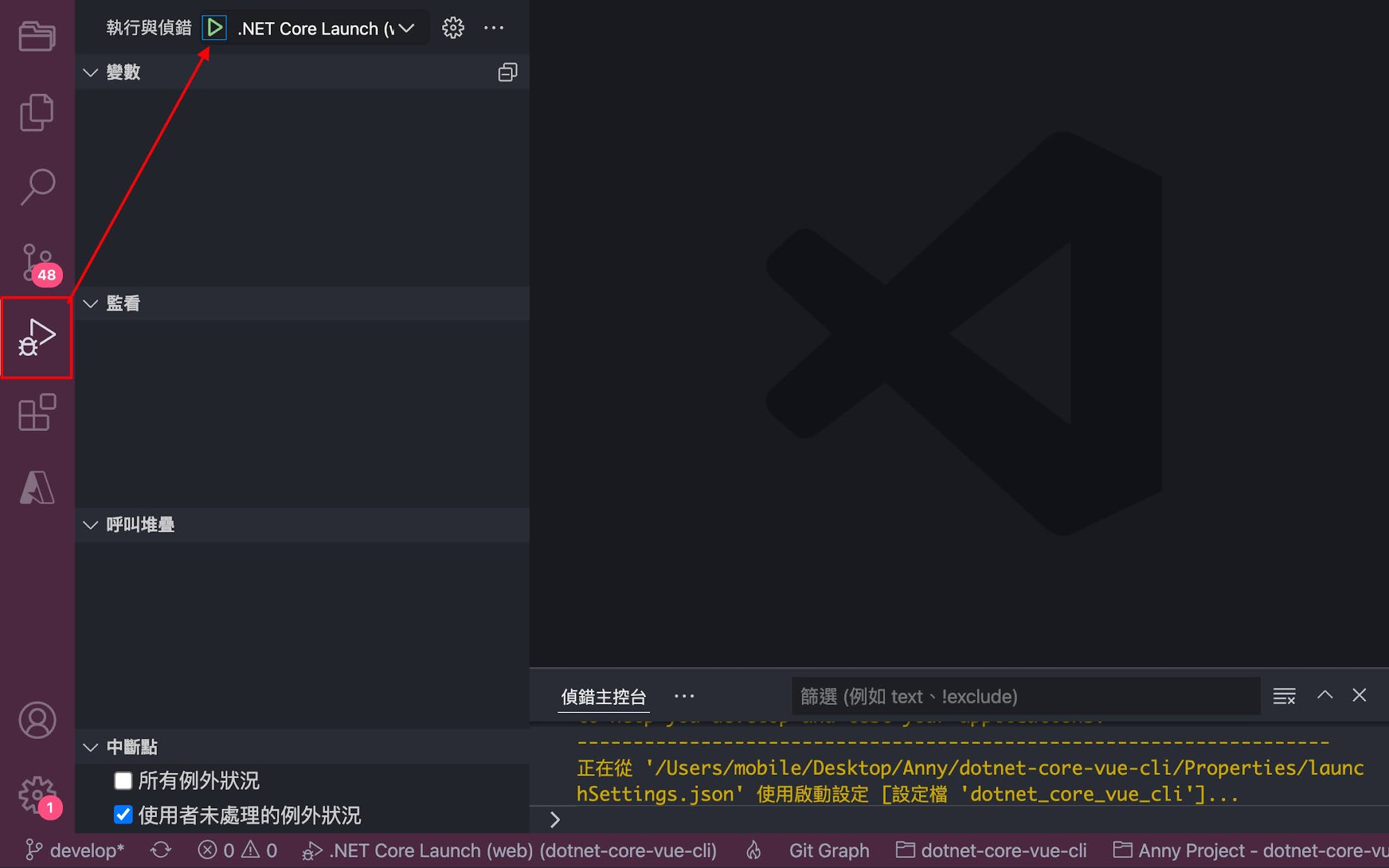1389x868 pixels.
Task: Clear debug console output
Action: pos(1284,696)
